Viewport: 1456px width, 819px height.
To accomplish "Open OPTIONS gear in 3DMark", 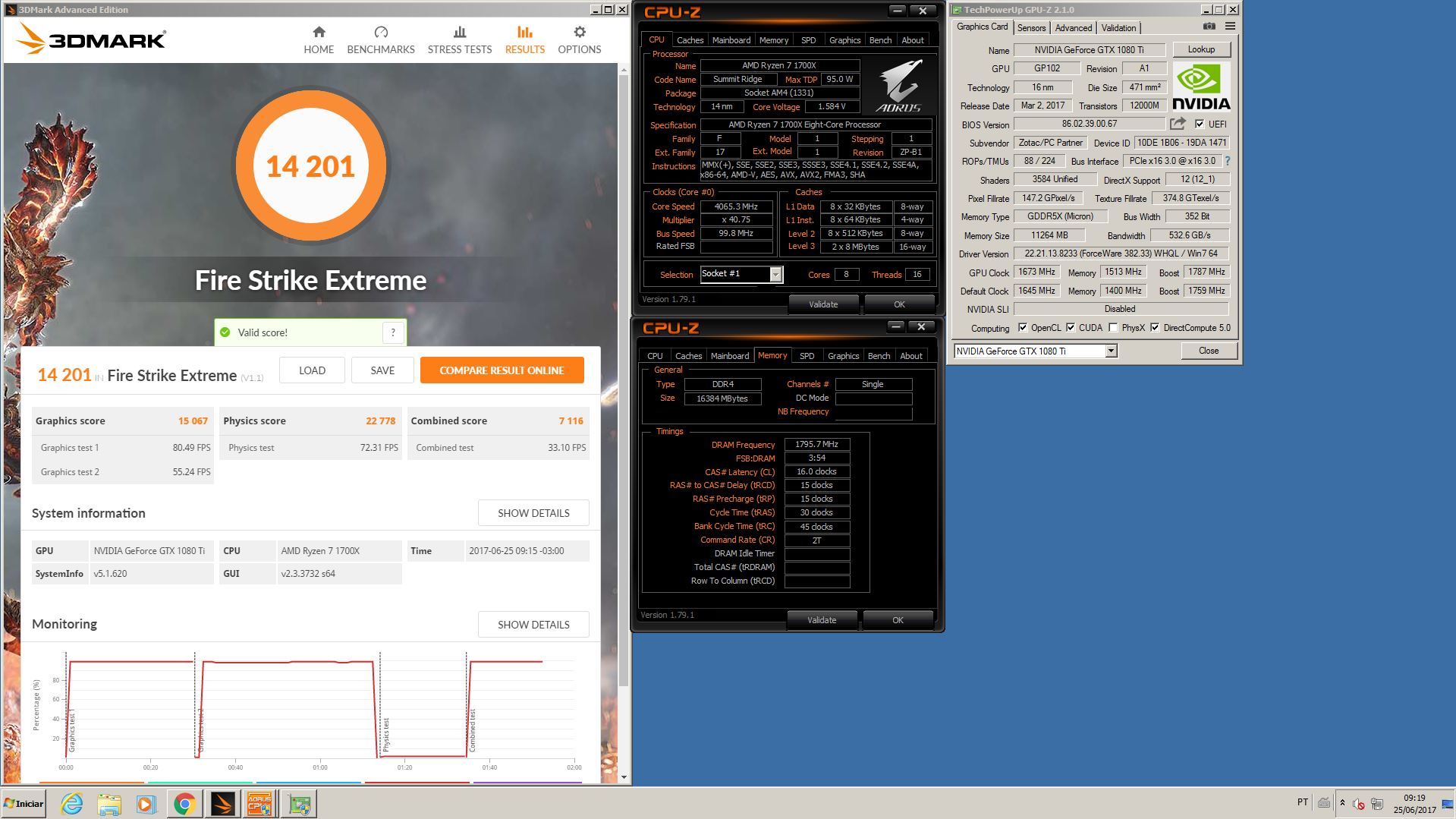I will click(580, 40).
